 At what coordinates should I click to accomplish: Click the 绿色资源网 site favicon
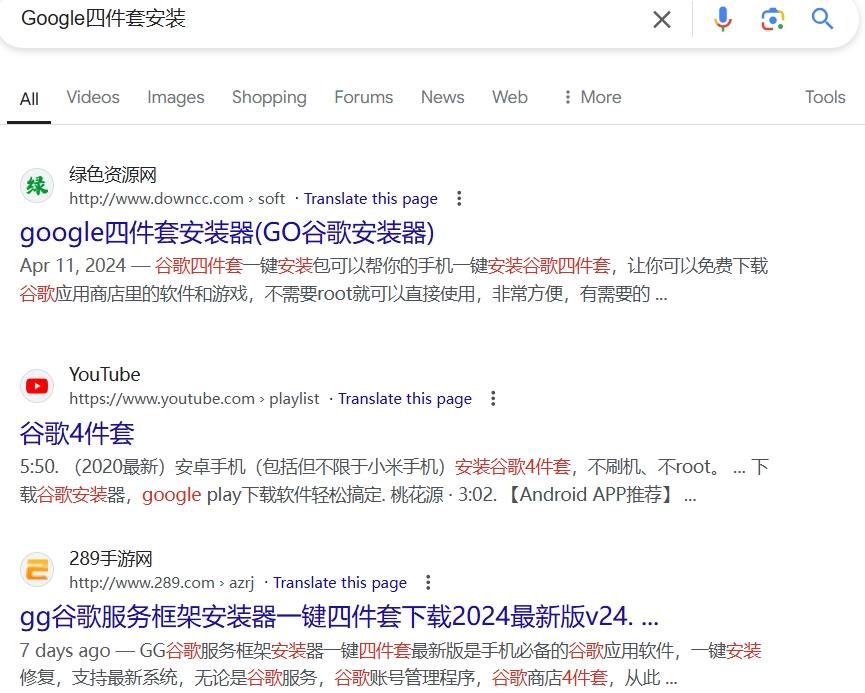pos(37,186)
